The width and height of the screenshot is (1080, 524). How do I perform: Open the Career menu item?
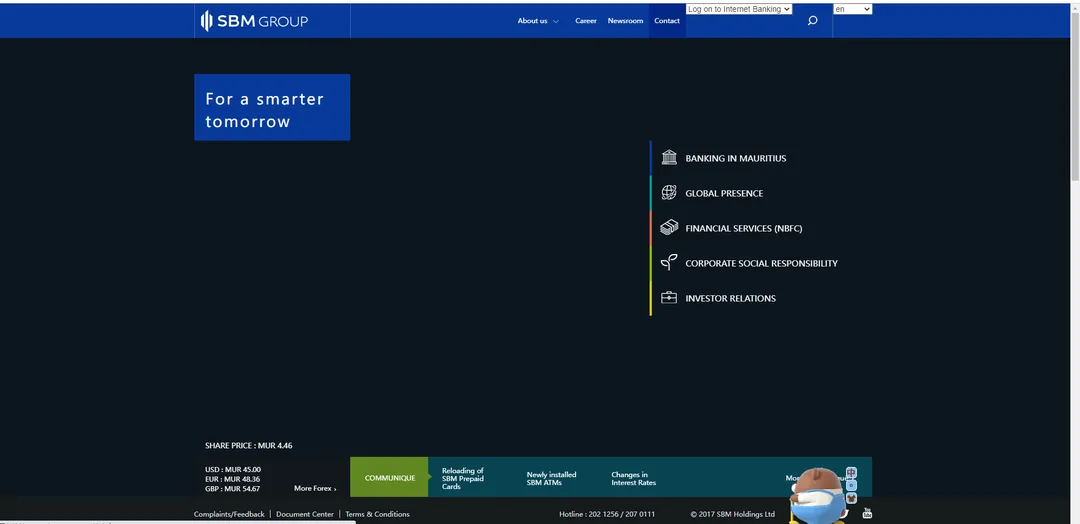(586, 21)
